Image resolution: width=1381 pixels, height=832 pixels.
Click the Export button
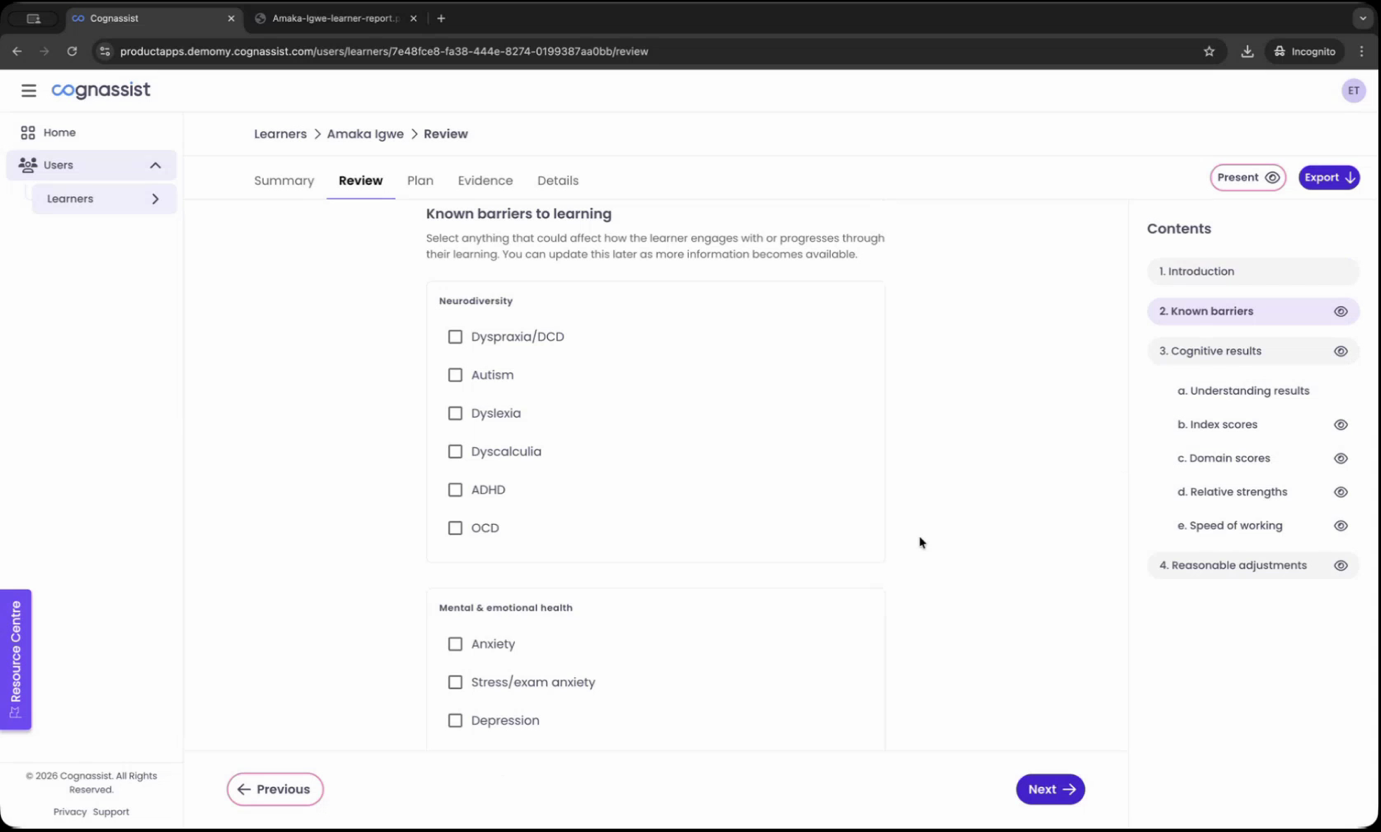point(1329,178)
